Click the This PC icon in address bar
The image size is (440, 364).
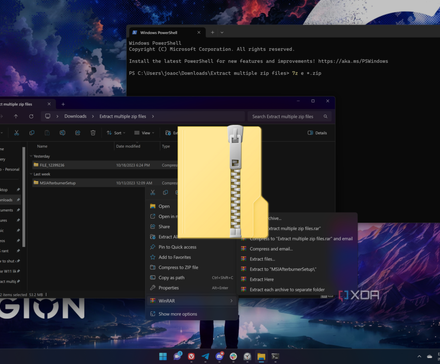coord(48,116)
